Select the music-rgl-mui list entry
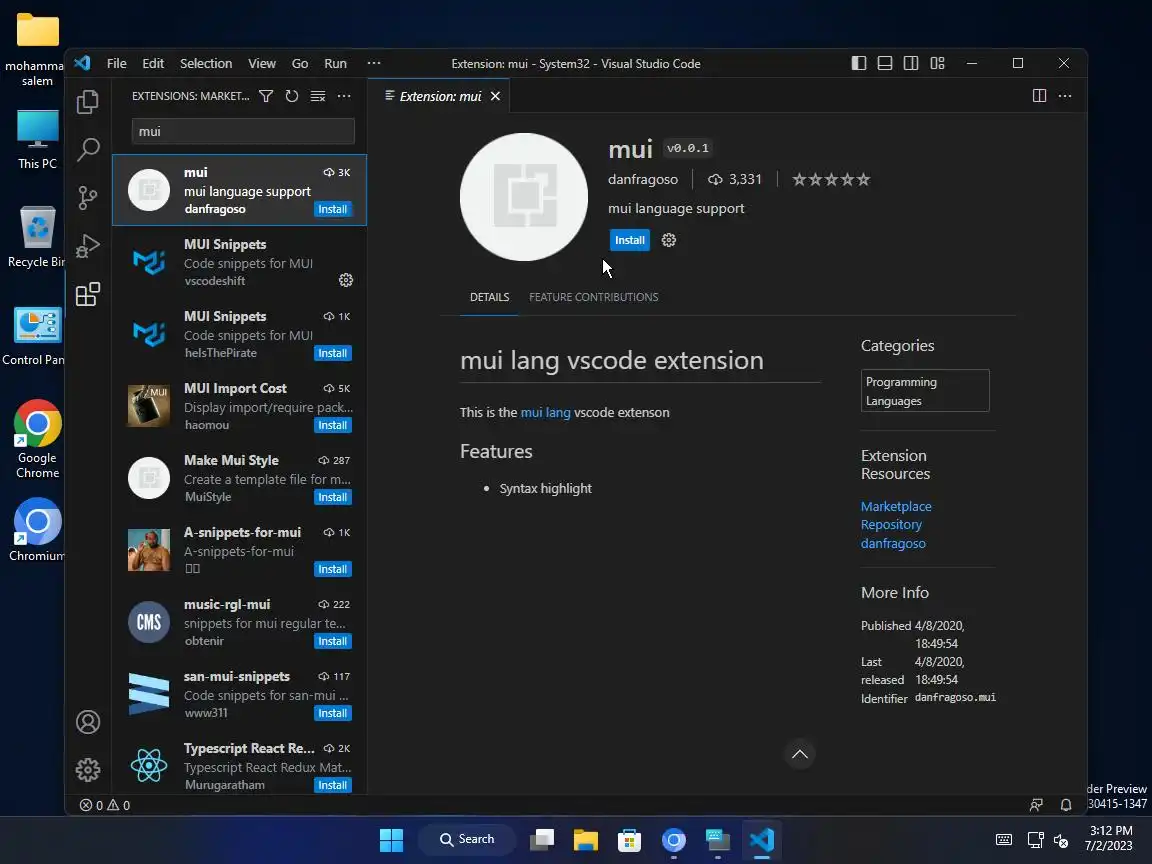The height and width of the screenshot is (864, 1152). (x=240, y=622)
